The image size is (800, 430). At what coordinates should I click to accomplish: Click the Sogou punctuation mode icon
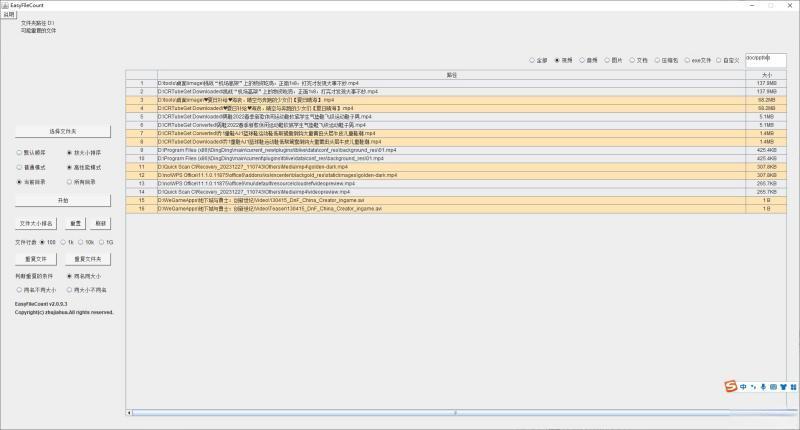(754, 387)
